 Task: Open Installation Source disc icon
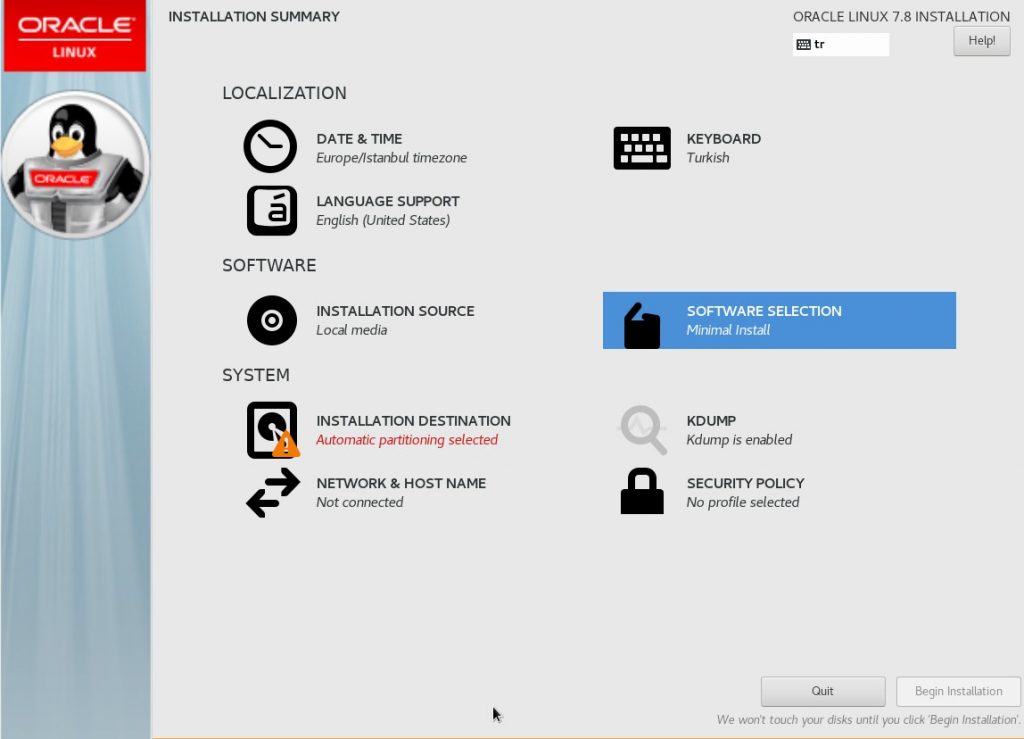[x=272, y=320]
